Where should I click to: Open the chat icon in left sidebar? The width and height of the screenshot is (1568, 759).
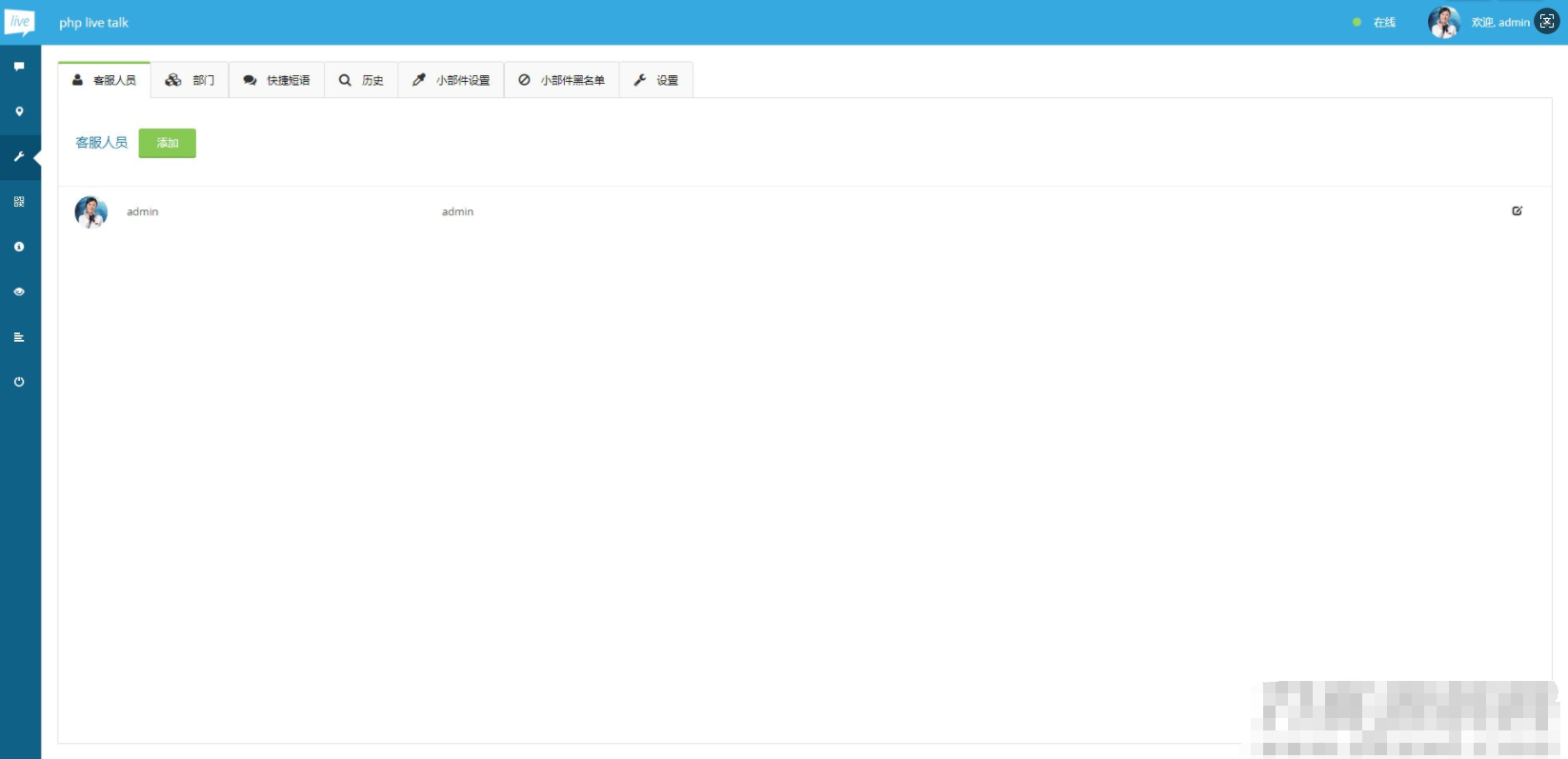click(x=19, y=67)
